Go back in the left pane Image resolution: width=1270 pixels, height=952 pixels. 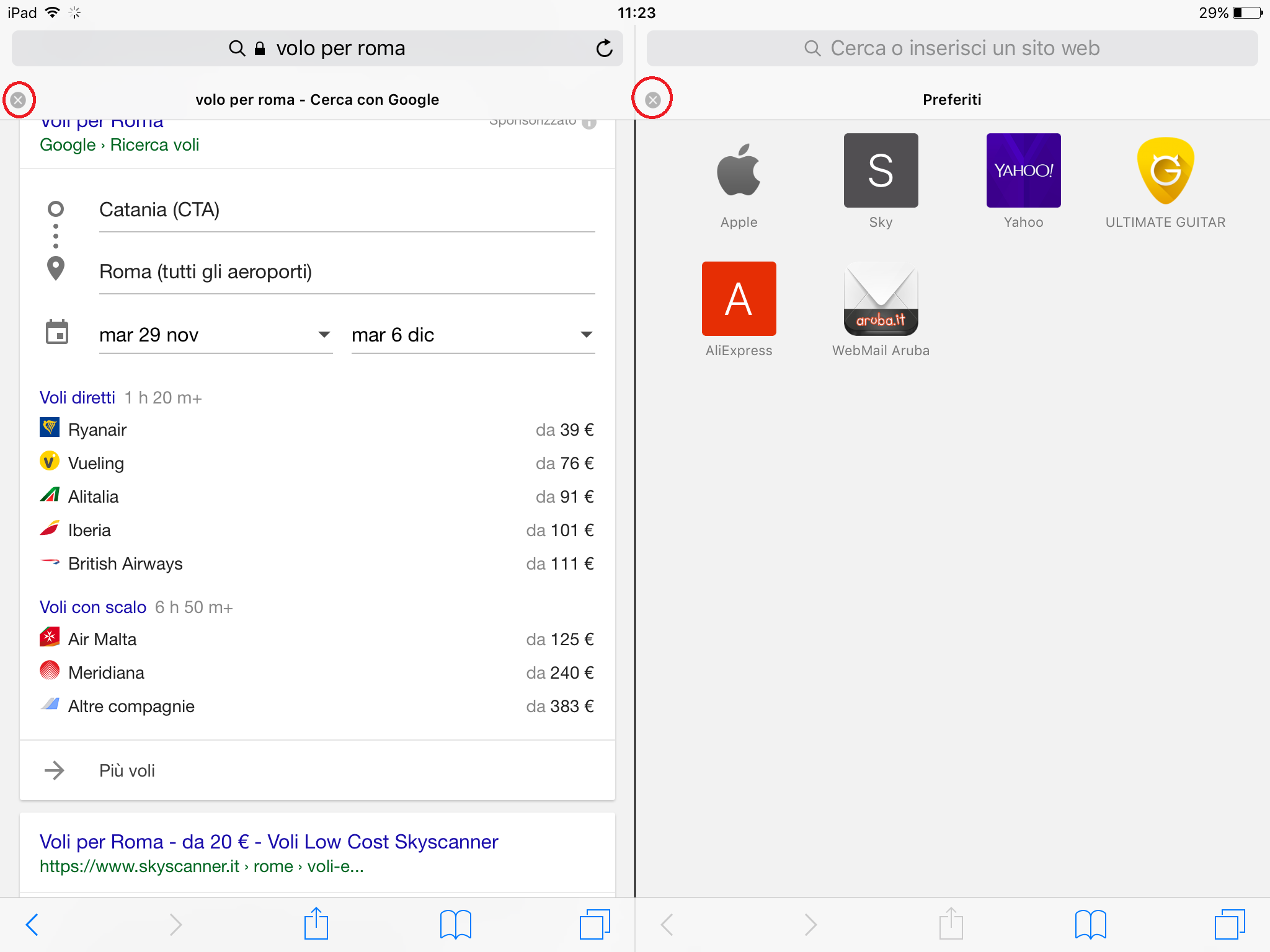point(32,924)
